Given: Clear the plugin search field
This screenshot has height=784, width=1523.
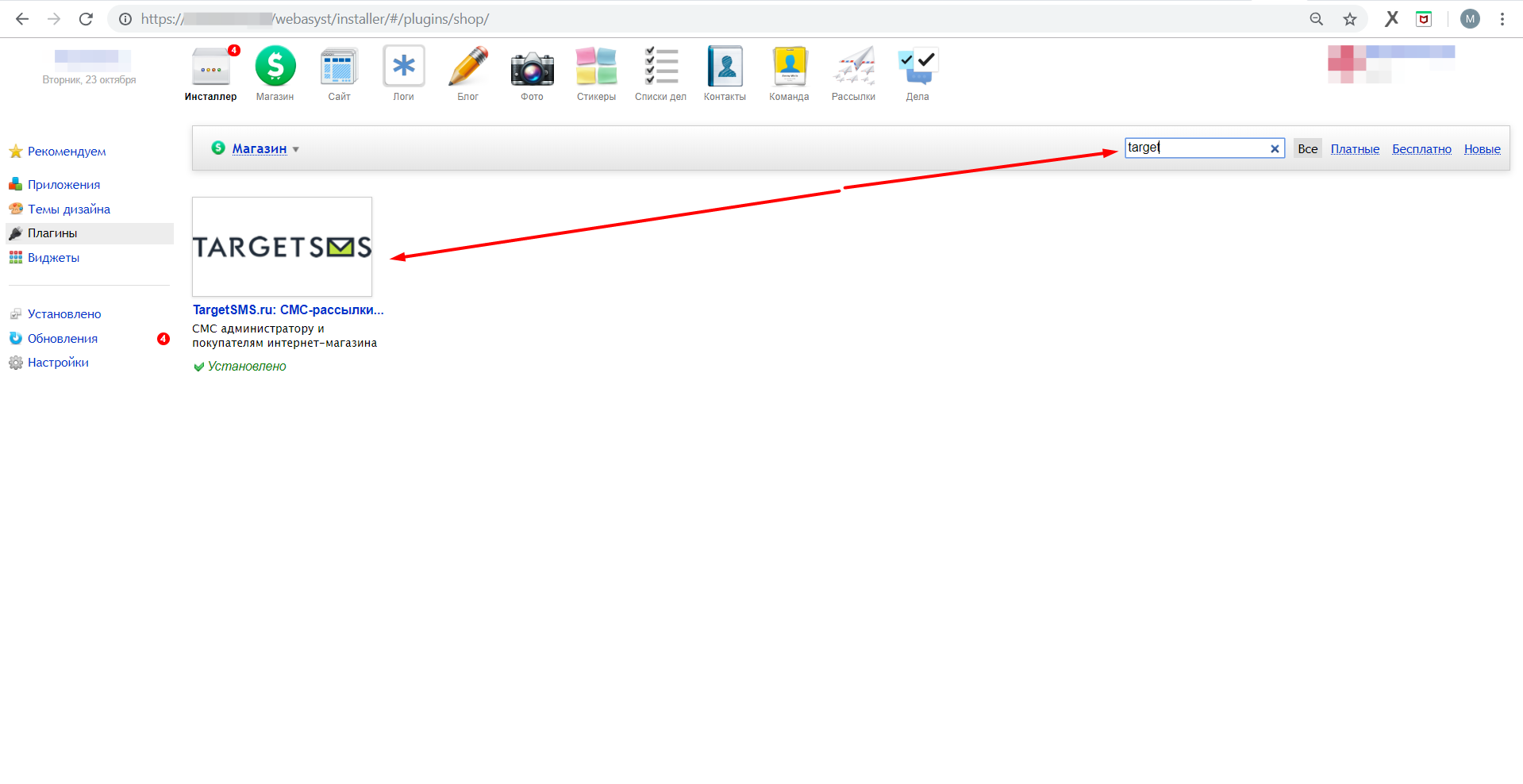Looking at the screenshot, I should 1275,148.
